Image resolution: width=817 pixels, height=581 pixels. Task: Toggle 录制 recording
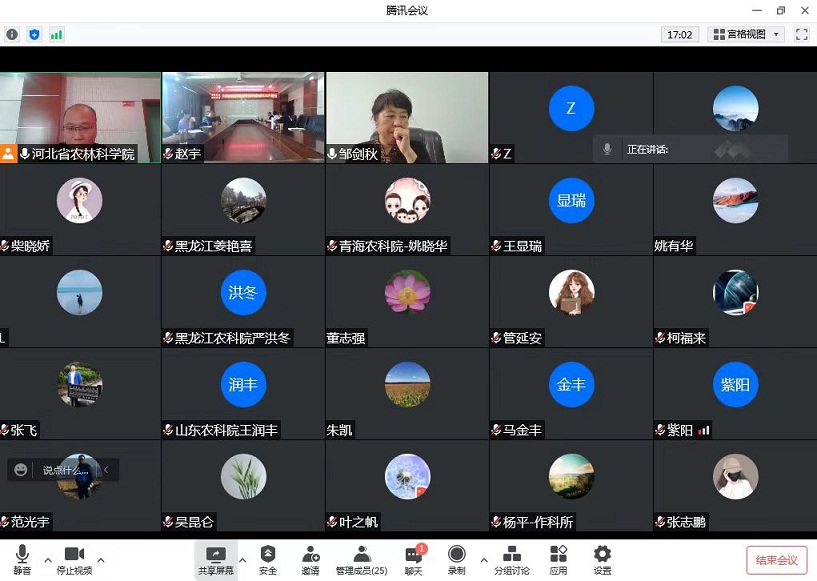(x=456, y=559)
